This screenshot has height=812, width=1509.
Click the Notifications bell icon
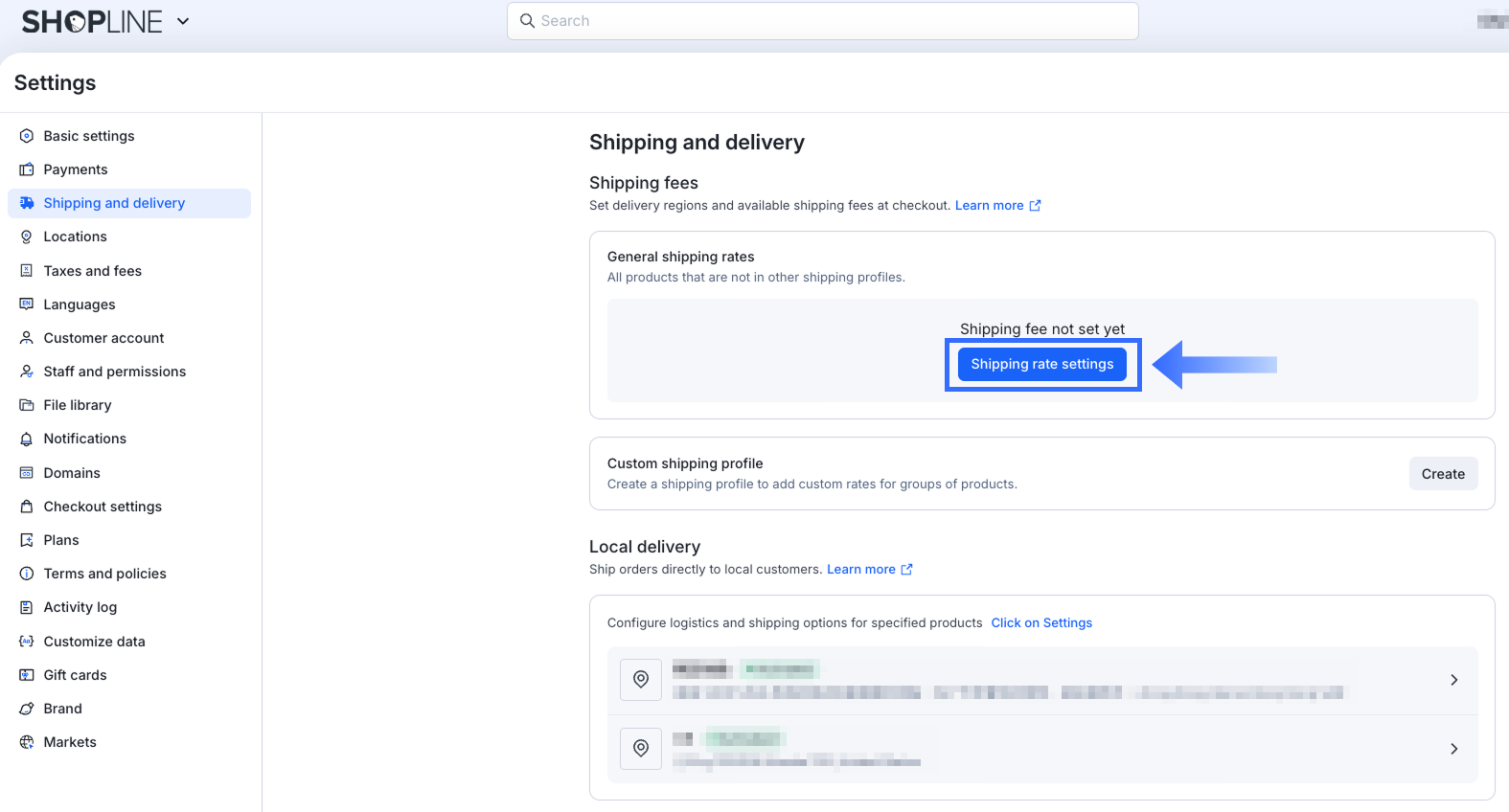(x=27, y=439)
